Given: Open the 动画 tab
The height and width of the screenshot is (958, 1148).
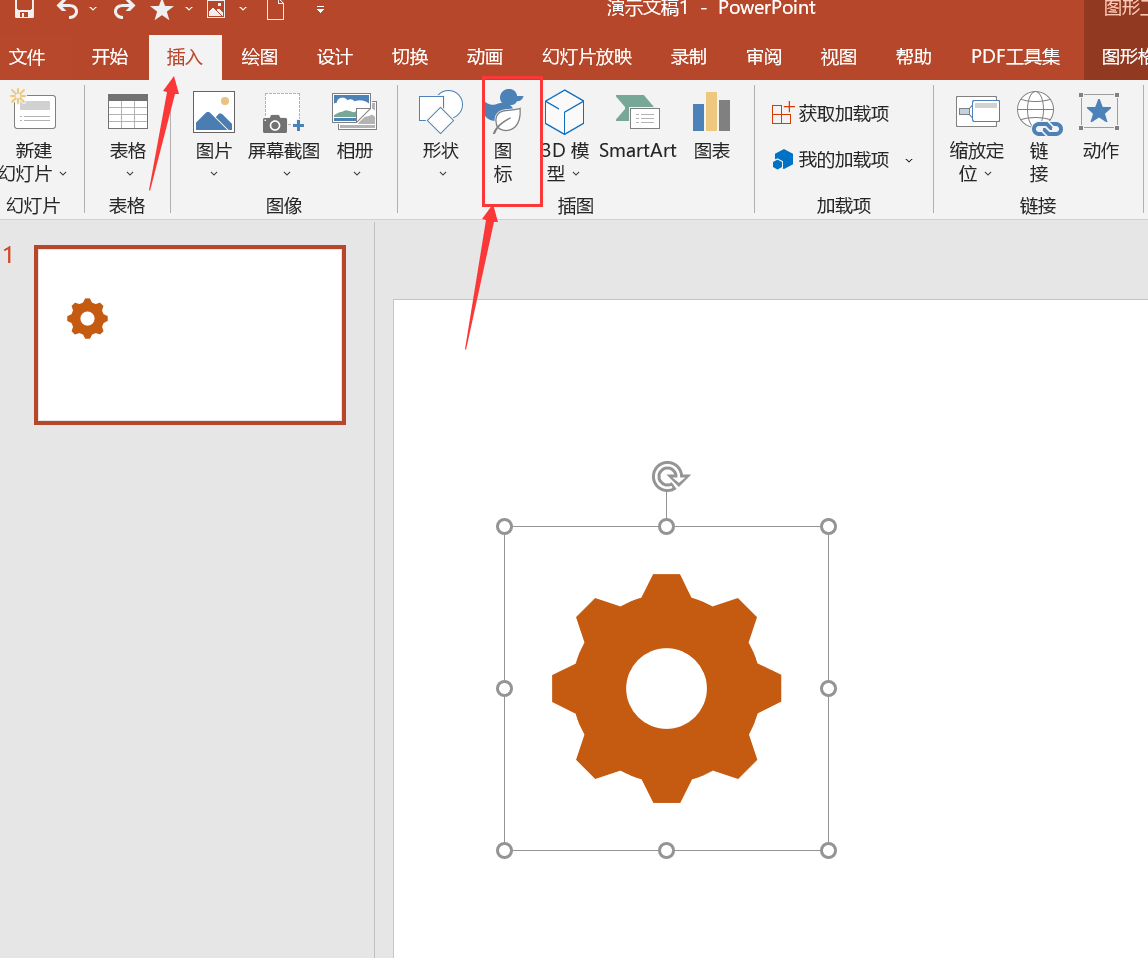Looking at the screenshot, I should pyautogui.click(x=485, y=57).
